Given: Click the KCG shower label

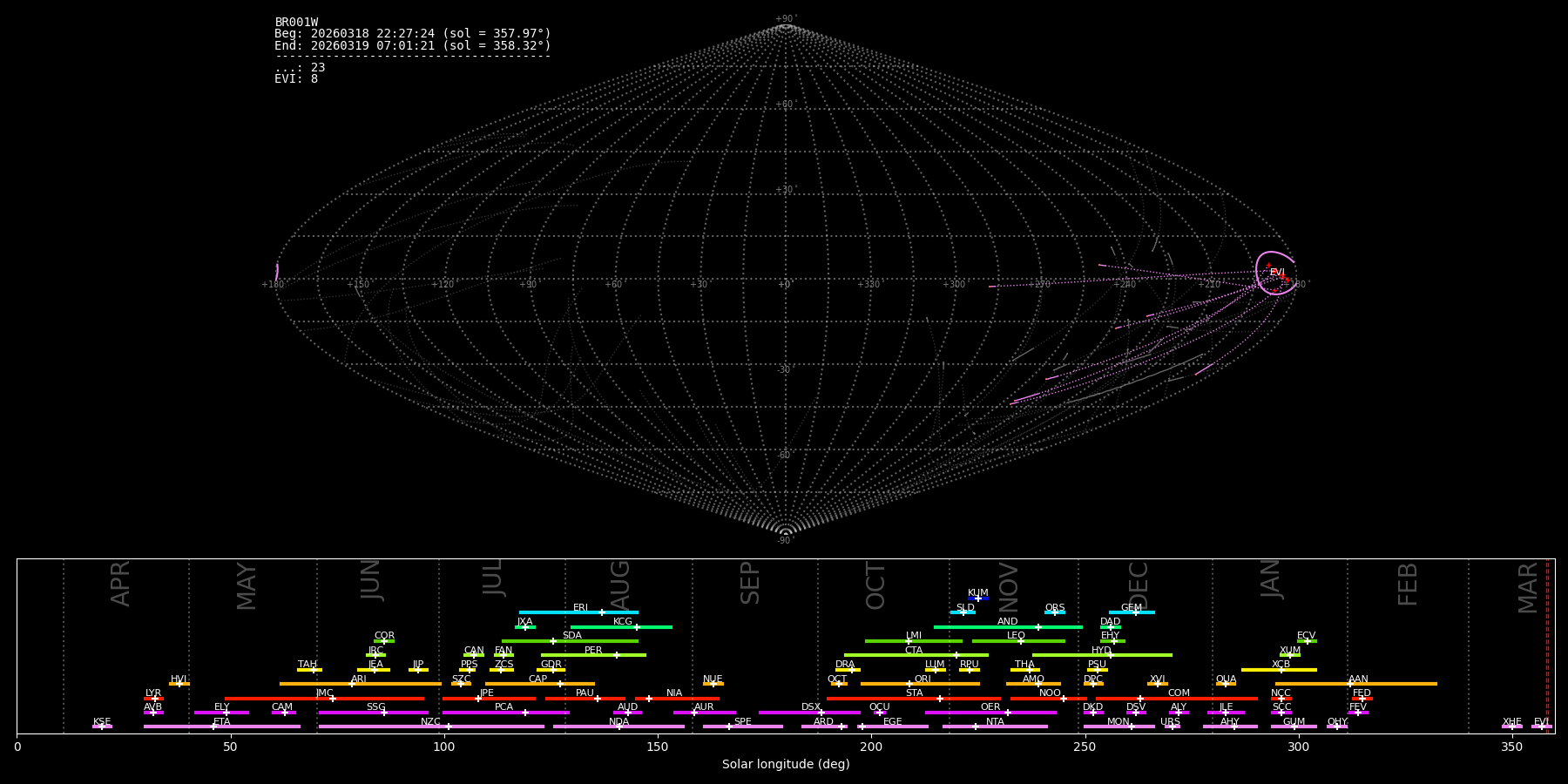Looking at the screenshot, I should (x=622, y=622).
